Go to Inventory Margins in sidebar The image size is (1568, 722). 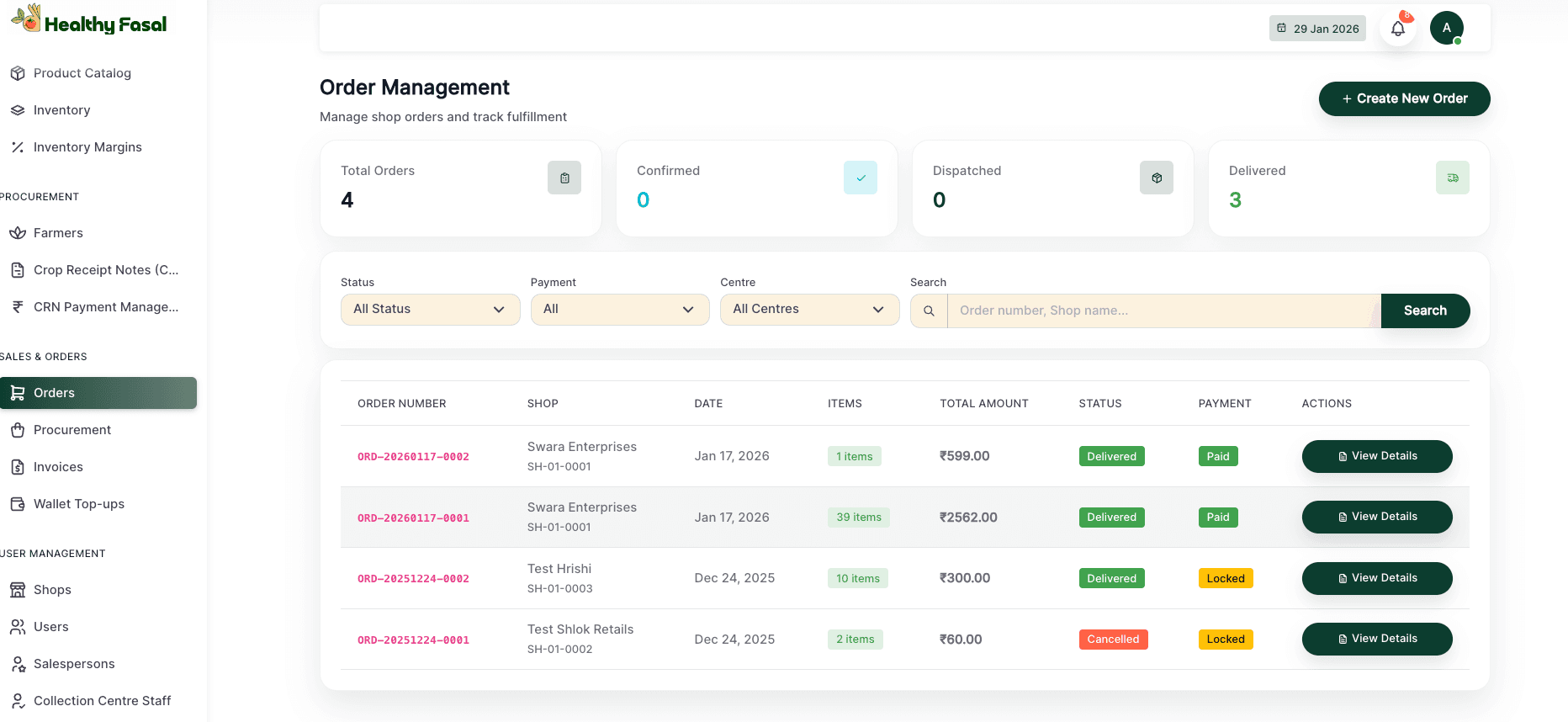point(87,147)
